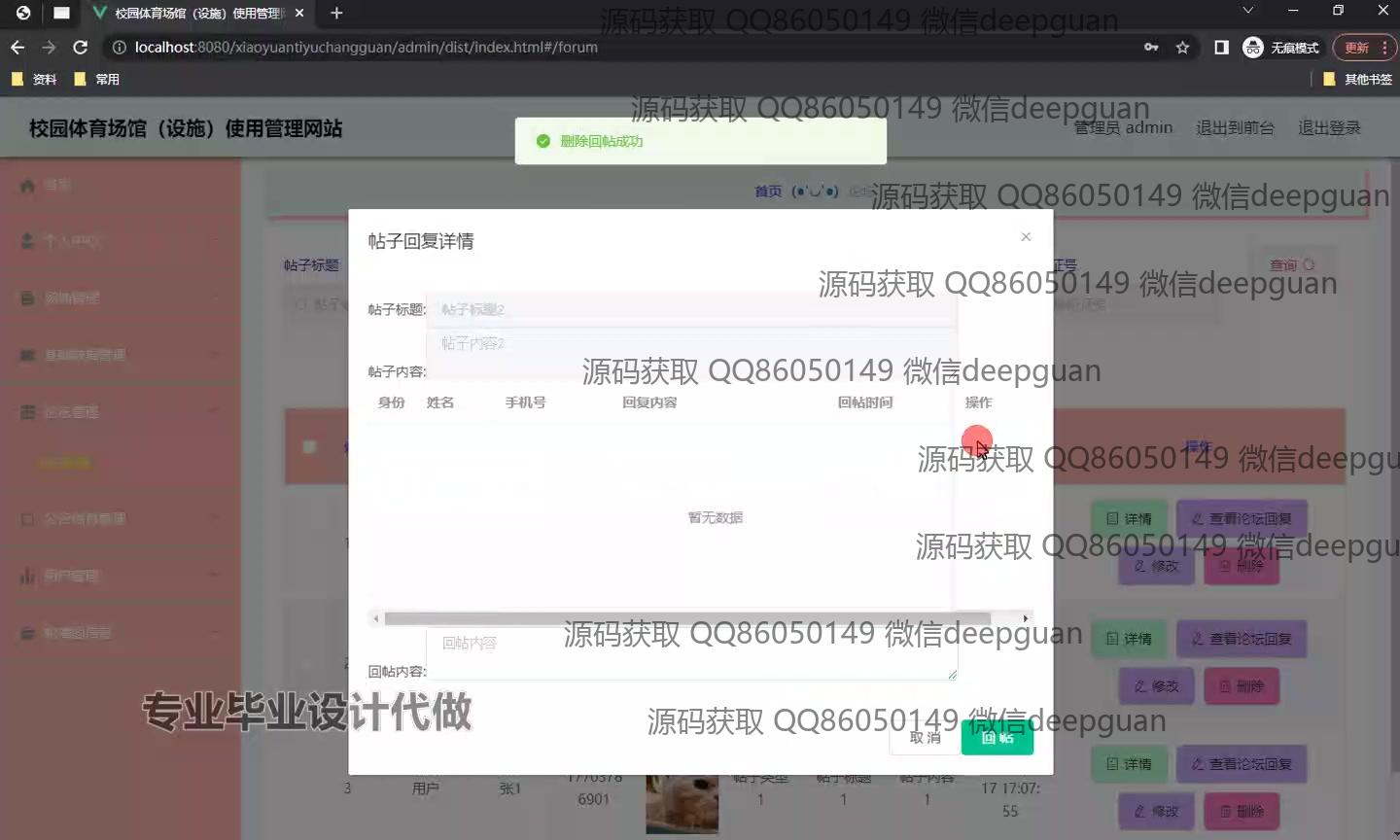Reload the current browser page
The width and height of the screenshot is (1400, 840).
pos(81,47)
